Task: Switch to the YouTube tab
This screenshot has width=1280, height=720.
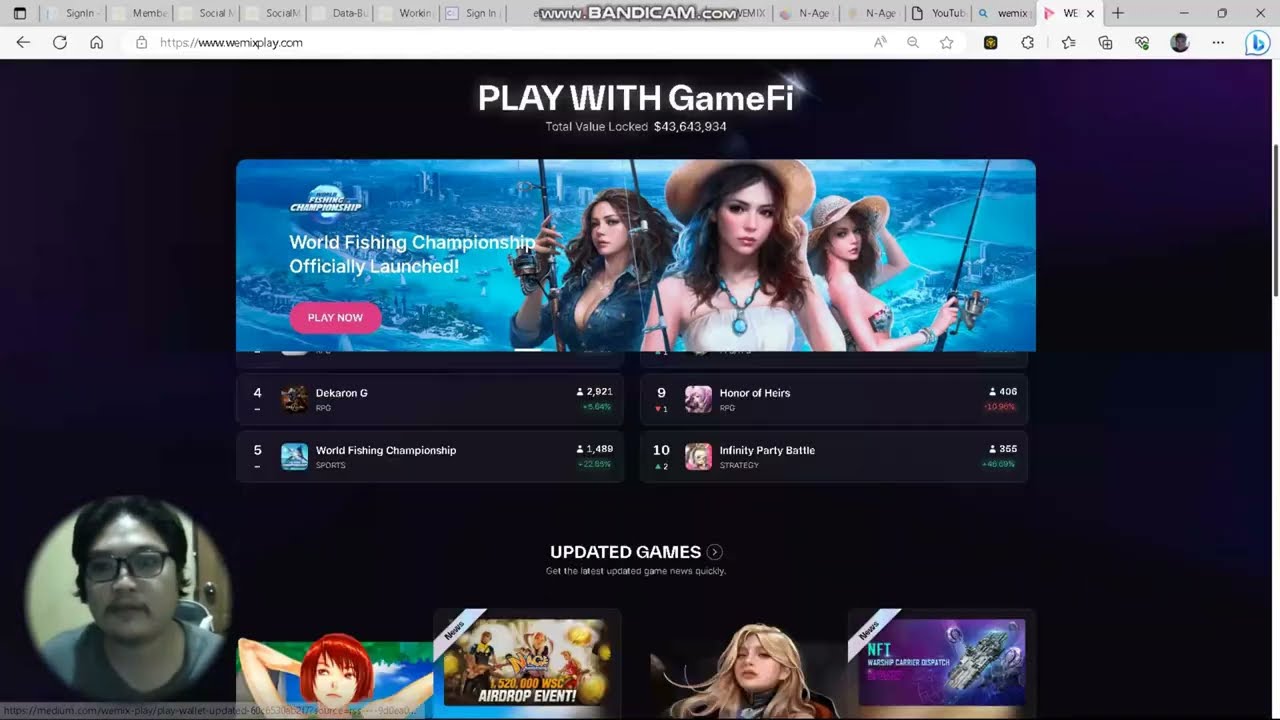Action: pyautogui.click(x=937, y=13)
